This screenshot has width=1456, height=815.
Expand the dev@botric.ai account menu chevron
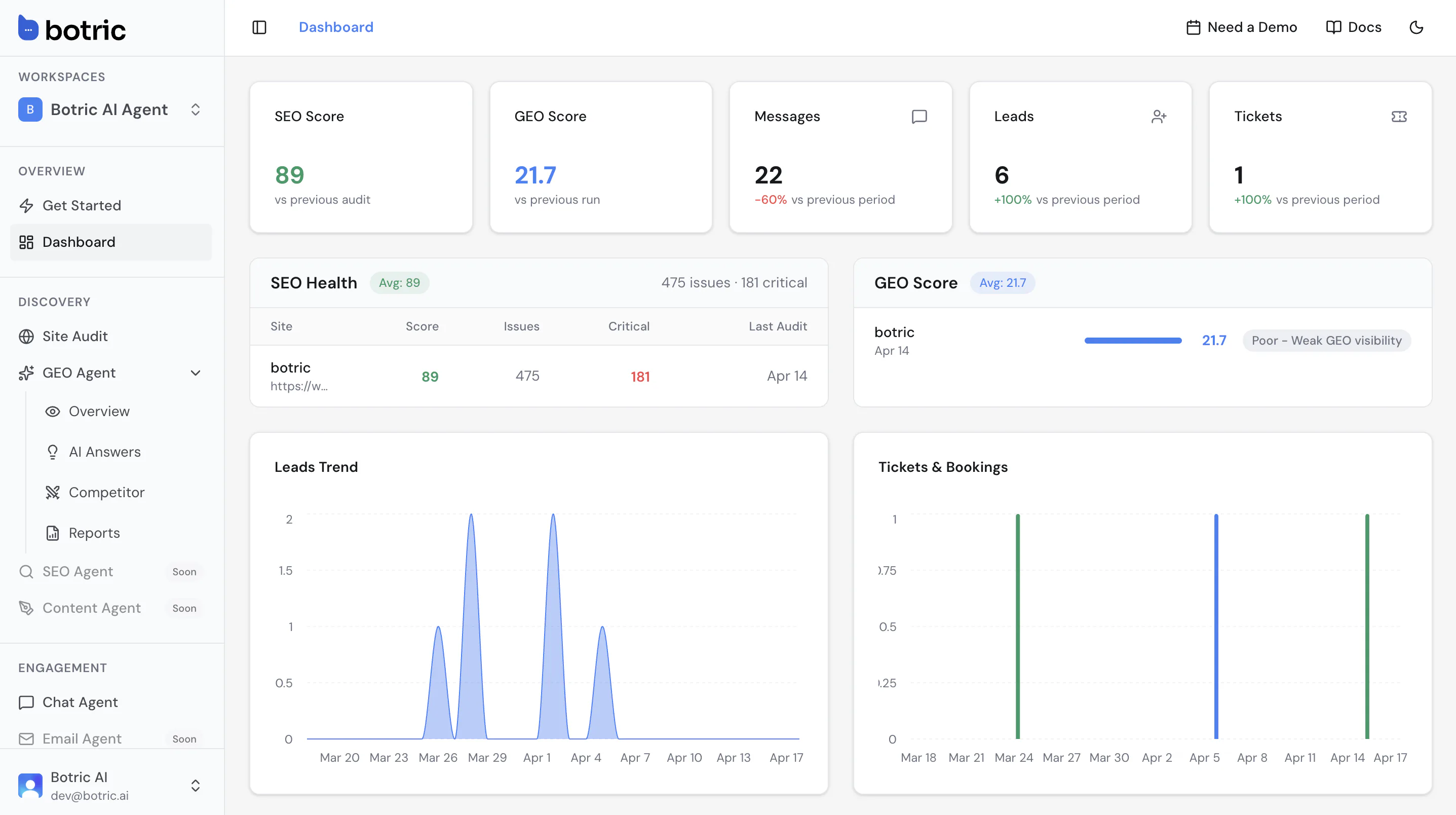(x=196, y=786)
